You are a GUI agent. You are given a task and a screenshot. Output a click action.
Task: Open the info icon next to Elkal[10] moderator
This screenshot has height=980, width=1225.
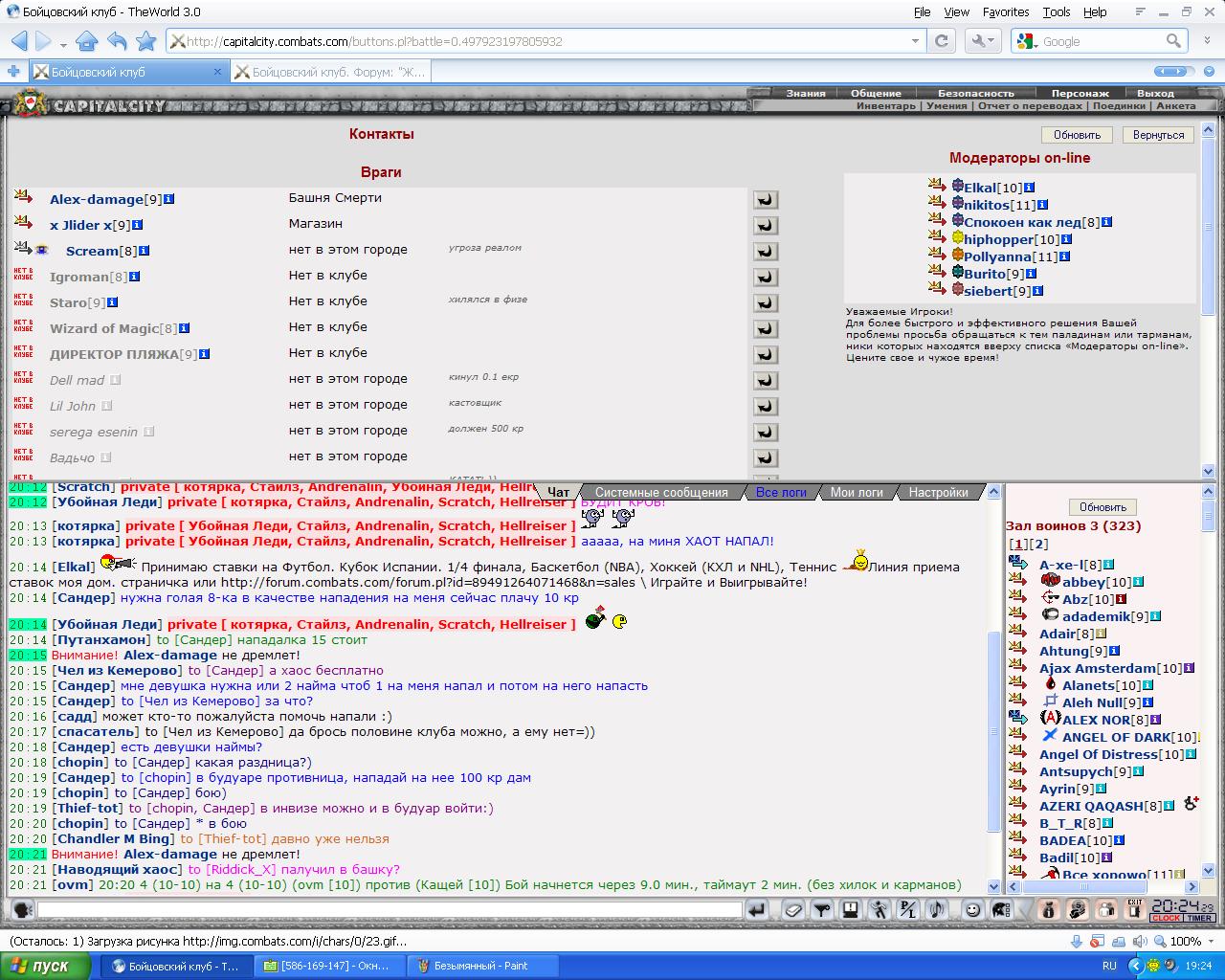tap(1029, 188)
